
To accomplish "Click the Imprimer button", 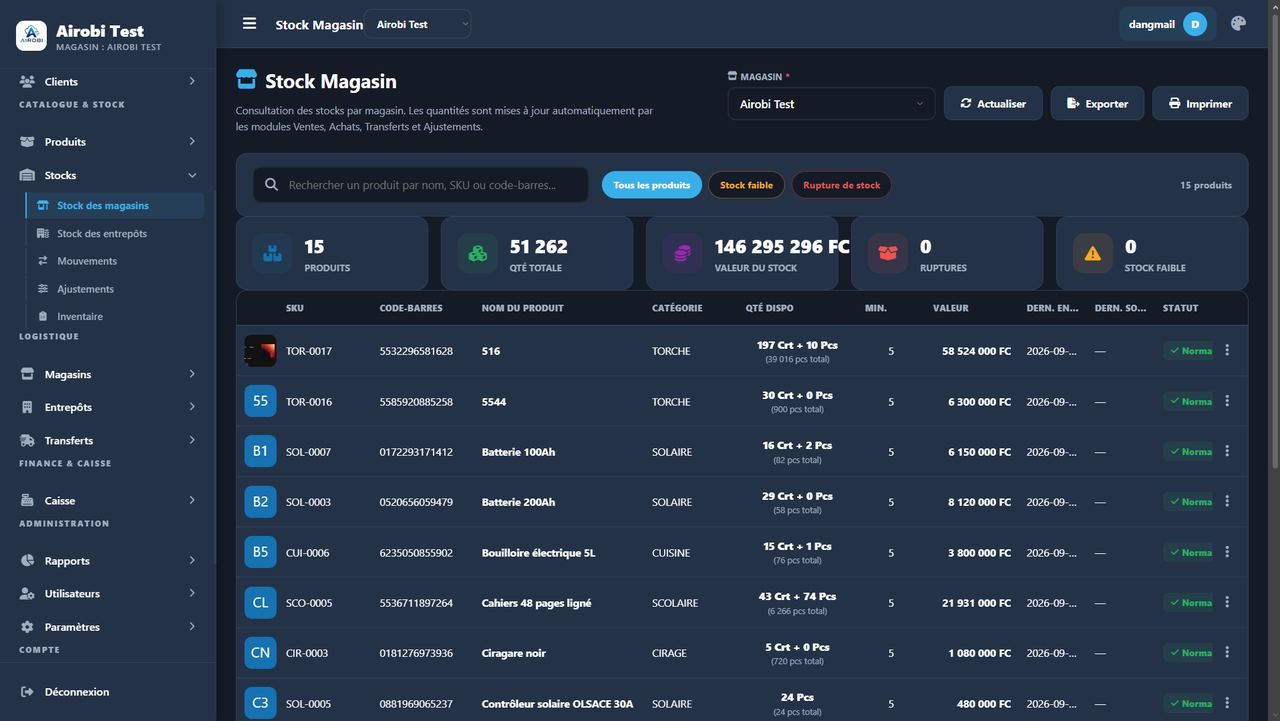I will 1200,104.
